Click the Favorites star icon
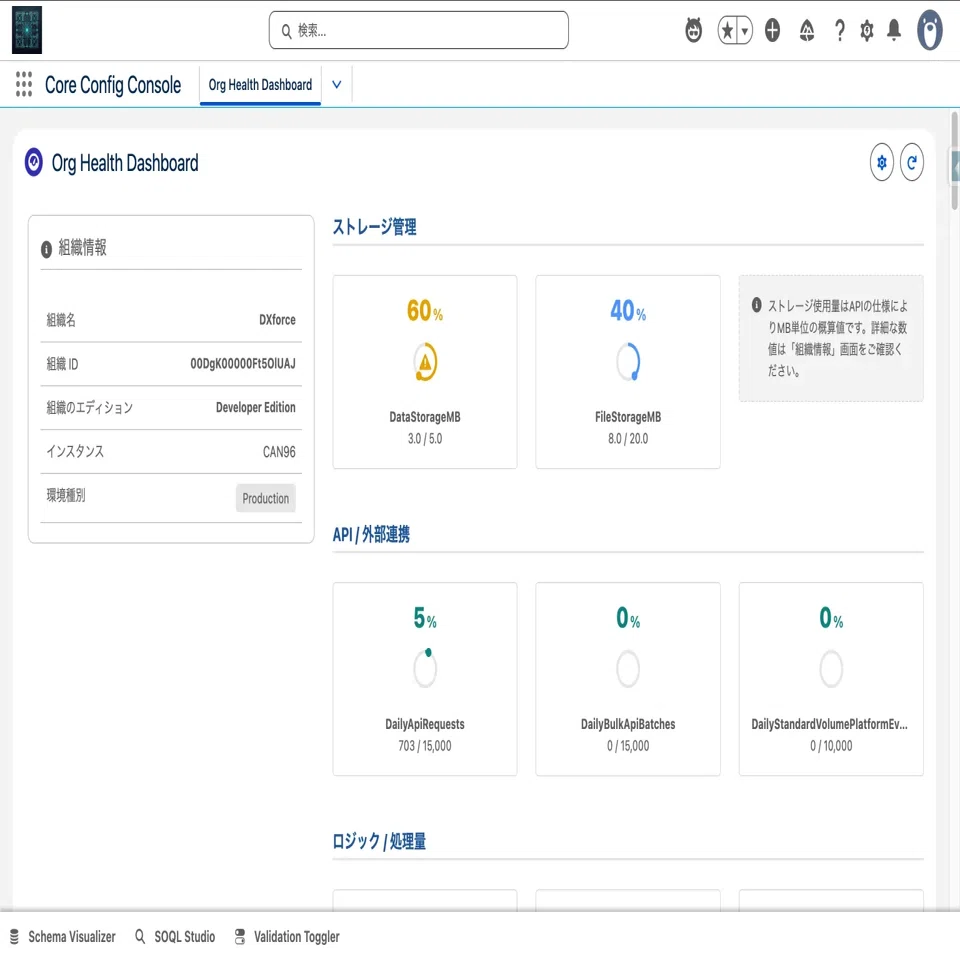Screen dimensions: 960x960 click(x=727, y=30)
